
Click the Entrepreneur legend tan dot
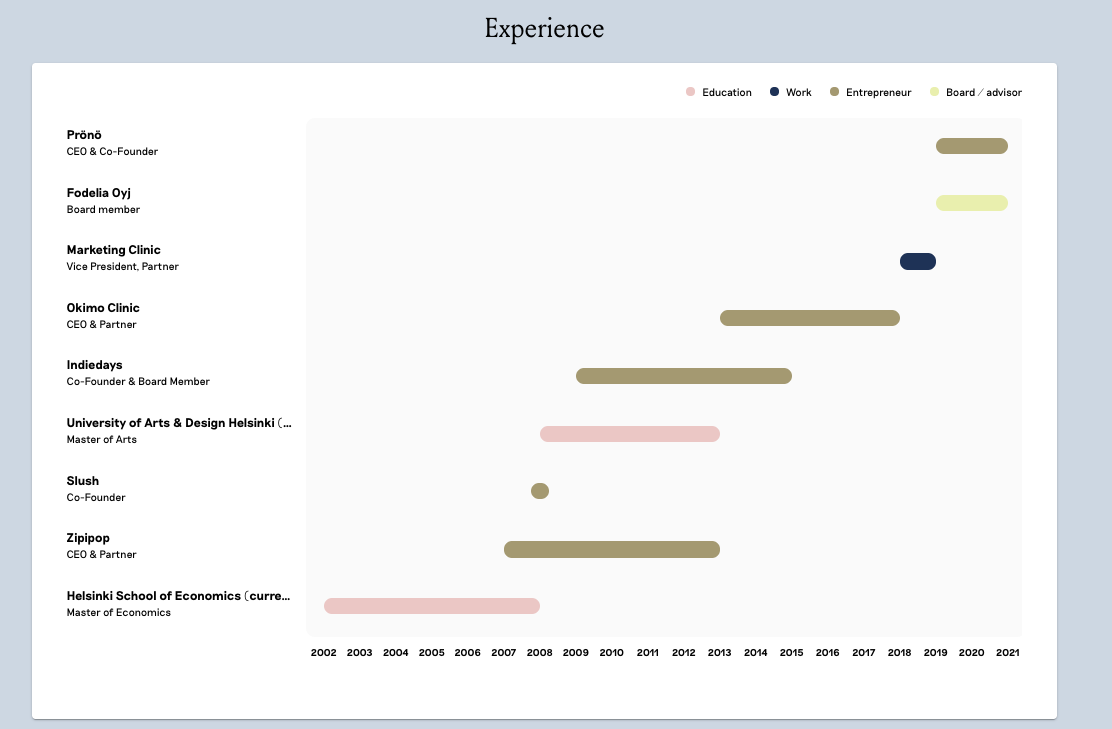(834, 92)
